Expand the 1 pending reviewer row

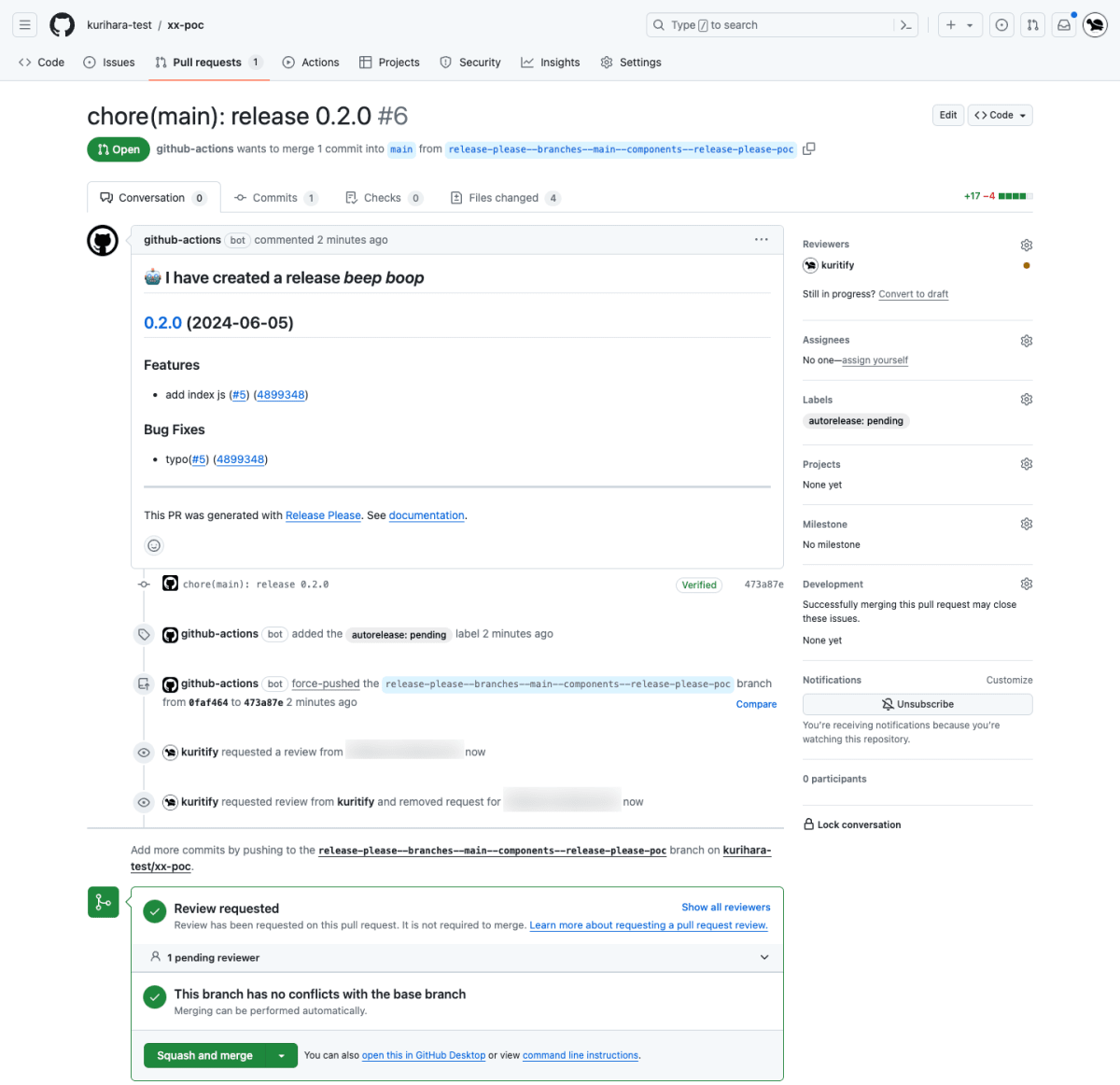coord(457,957)
